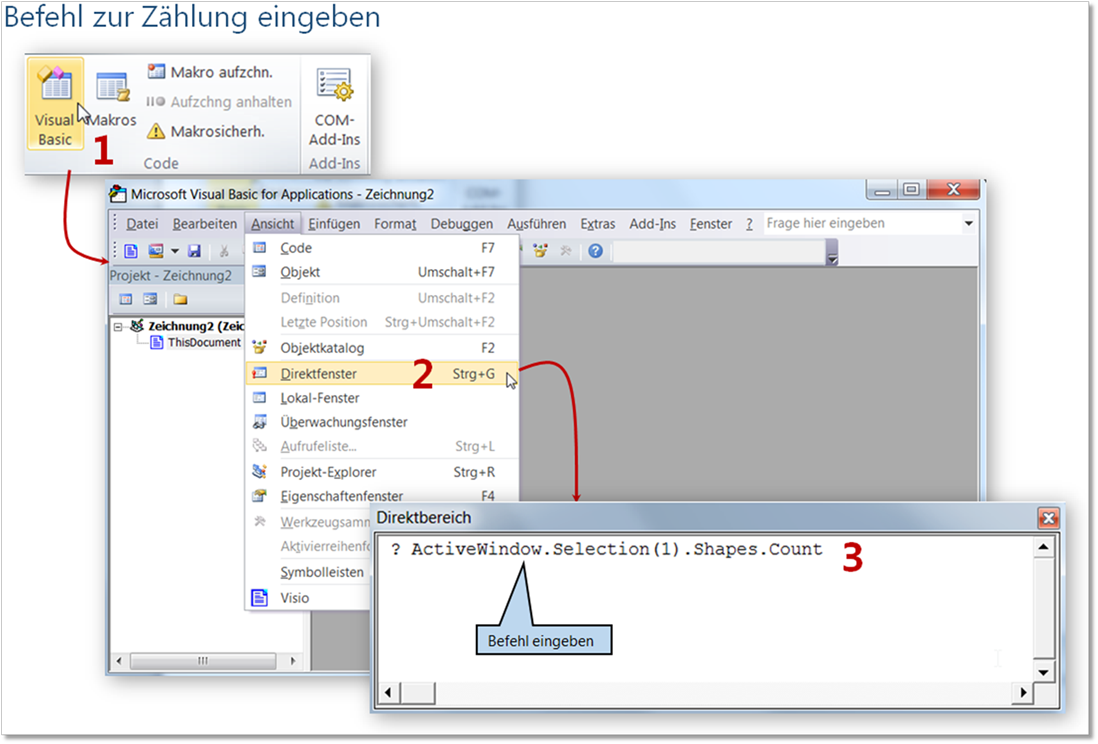Open the Extras menu
Image resolution: width=1098 pixels, height=744 pixels.
597,223
